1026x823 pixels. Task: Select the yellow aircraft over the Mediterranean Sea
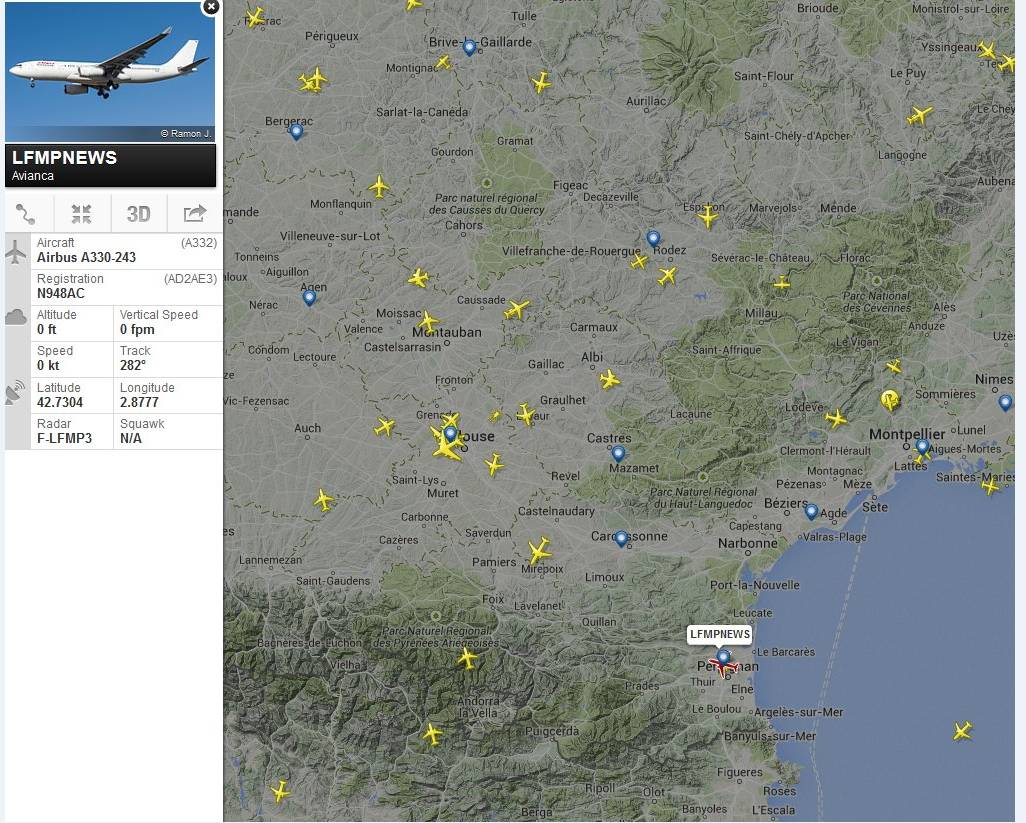[963, 730]
